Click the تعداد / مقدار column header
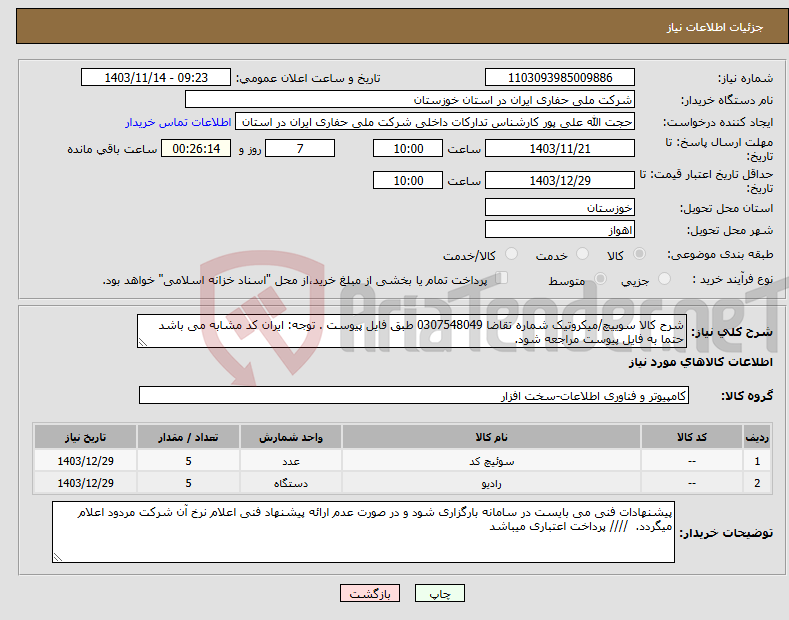789x620 pixels. point(188,437)
